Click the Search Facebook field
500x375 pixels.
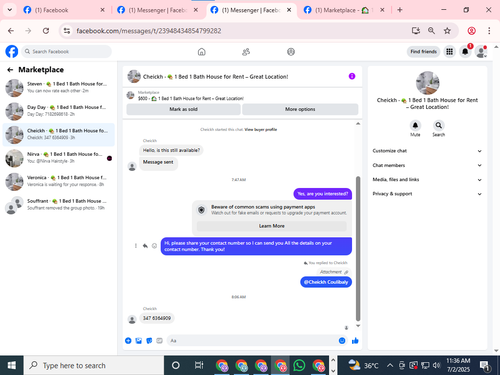[x=67, y=52]
